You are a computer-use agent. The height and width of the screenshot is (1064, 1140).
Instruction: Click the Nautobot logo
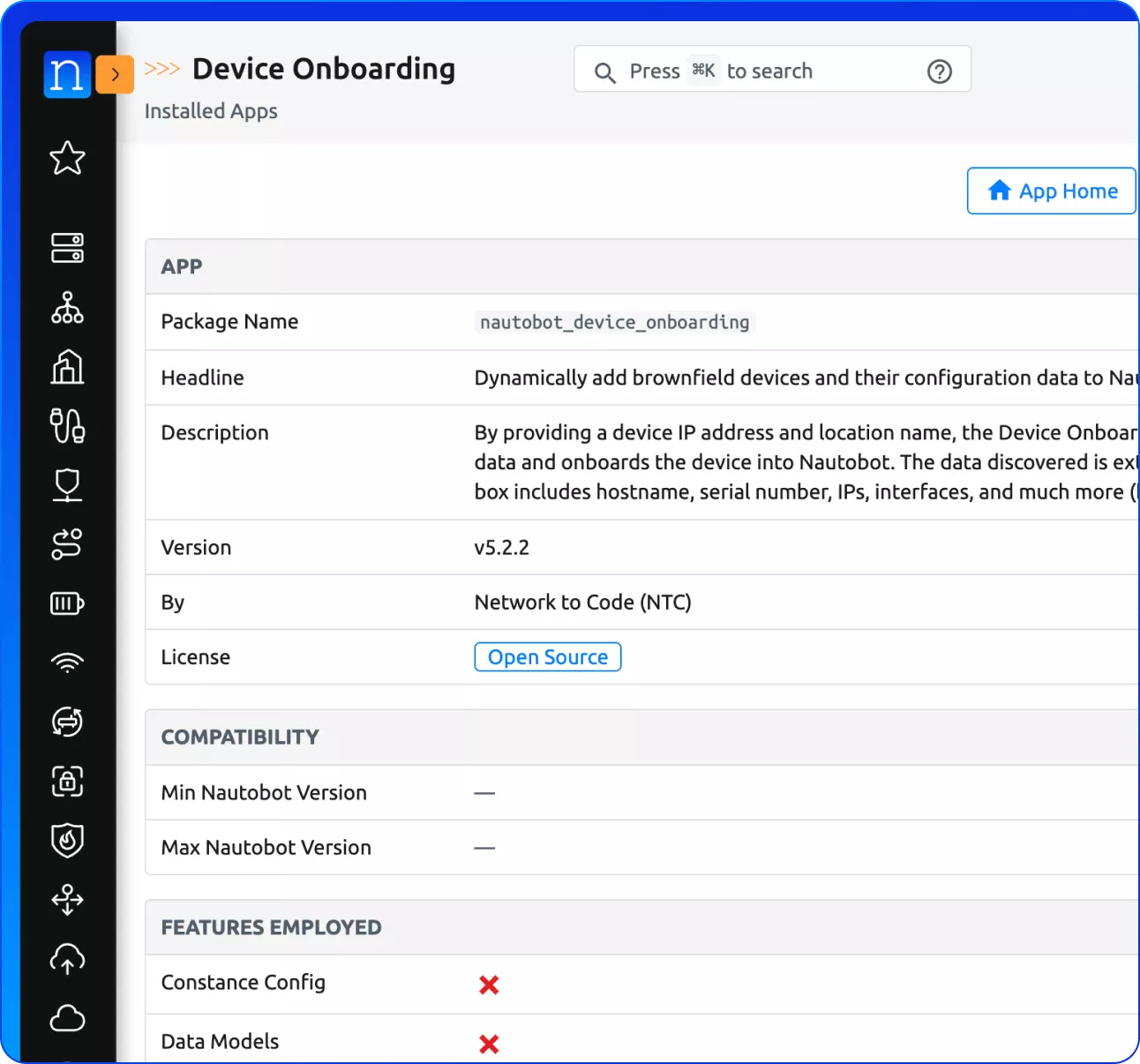coord(67,75)
